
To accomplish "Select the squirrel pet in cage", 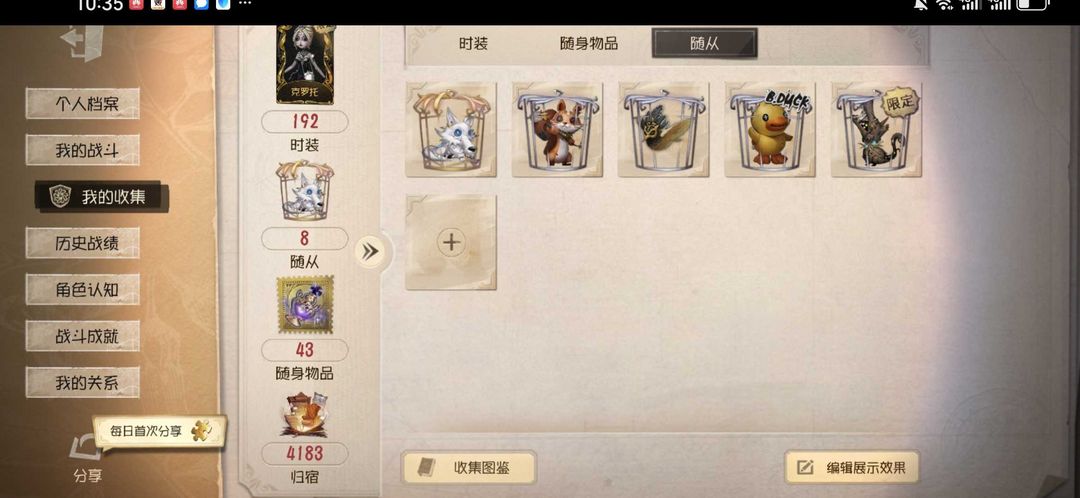I will coord(557,129).
